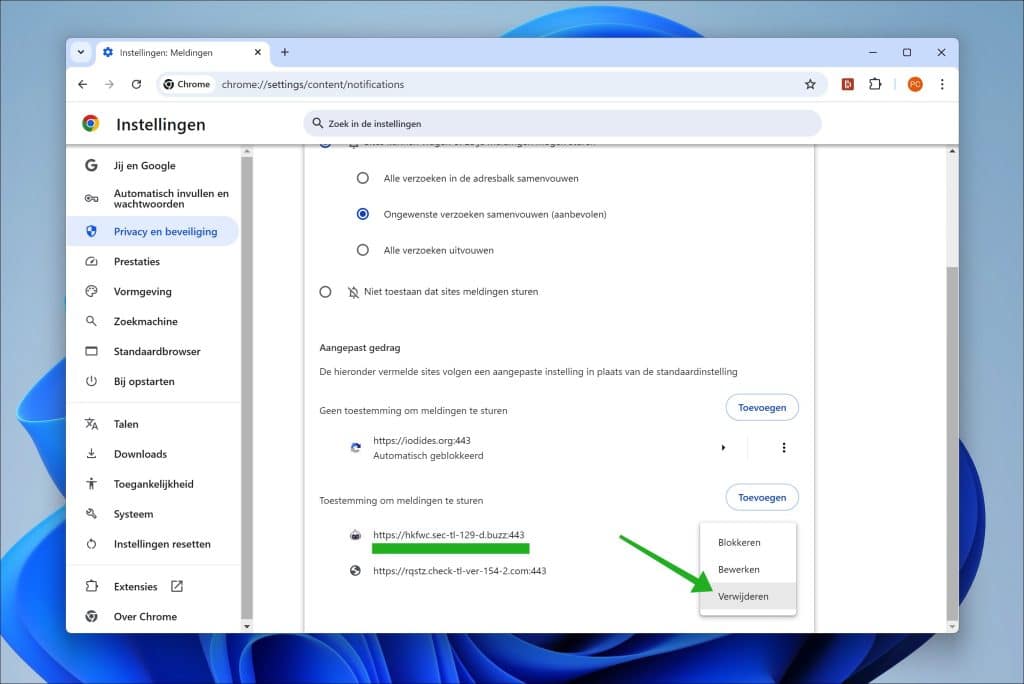
Task: Click the Chrome icon beside Over Chrome
Action: [x=91, y=616]
